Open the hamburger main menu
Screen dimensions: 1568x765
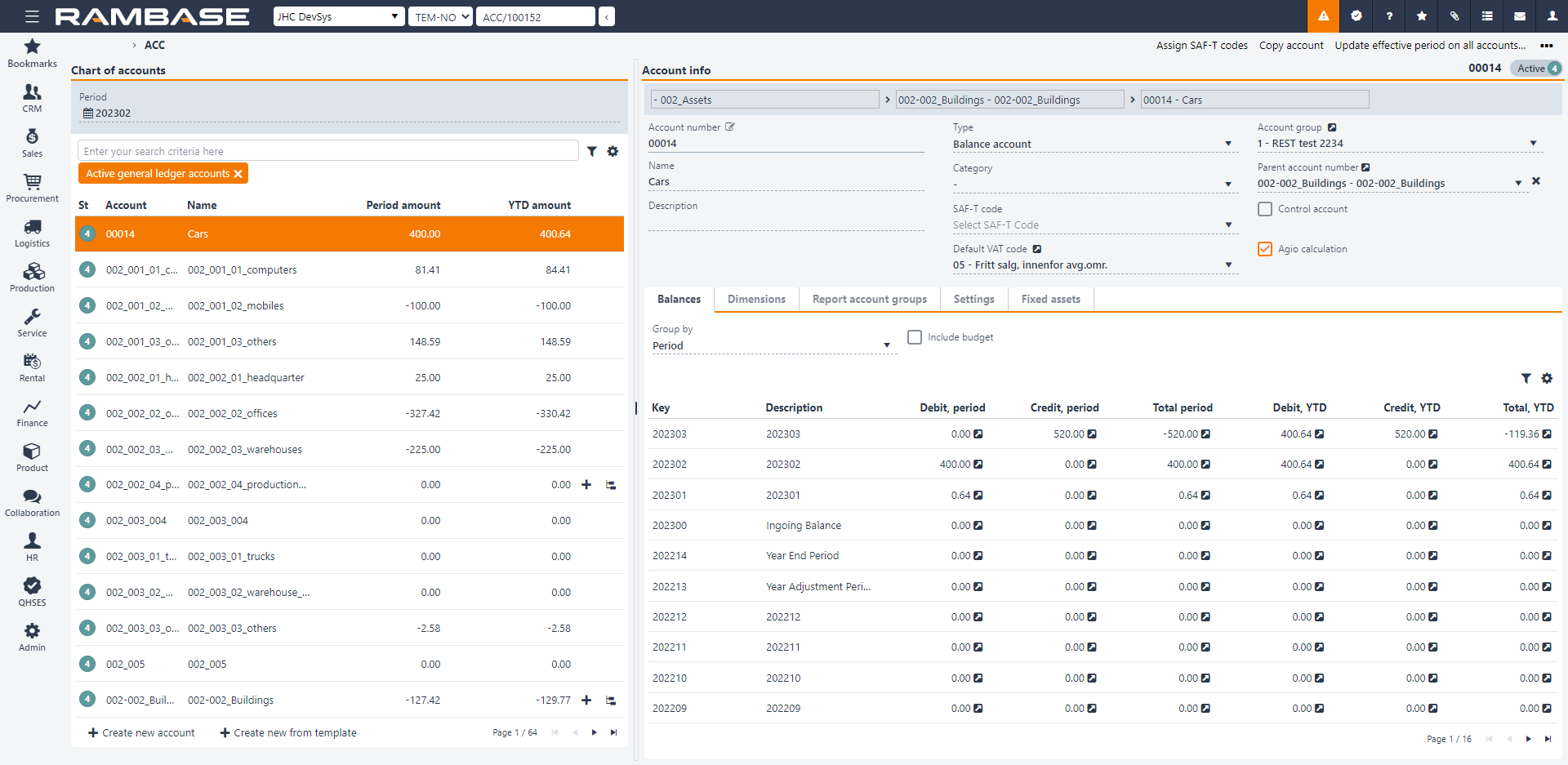pyautogui.click(x=32, y=16)
